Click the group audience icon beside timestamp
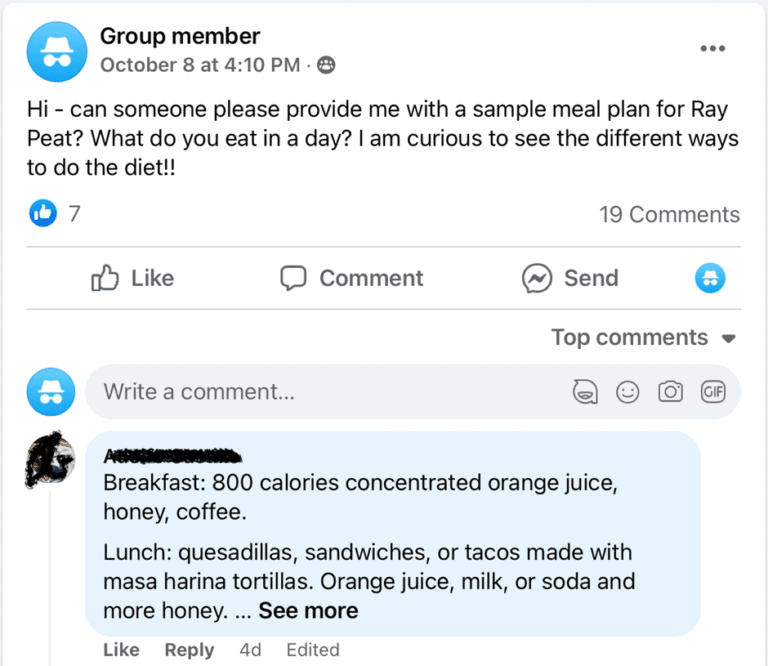Image resolution: width=768 pixels, height=666 pixels. click(326, 65)
